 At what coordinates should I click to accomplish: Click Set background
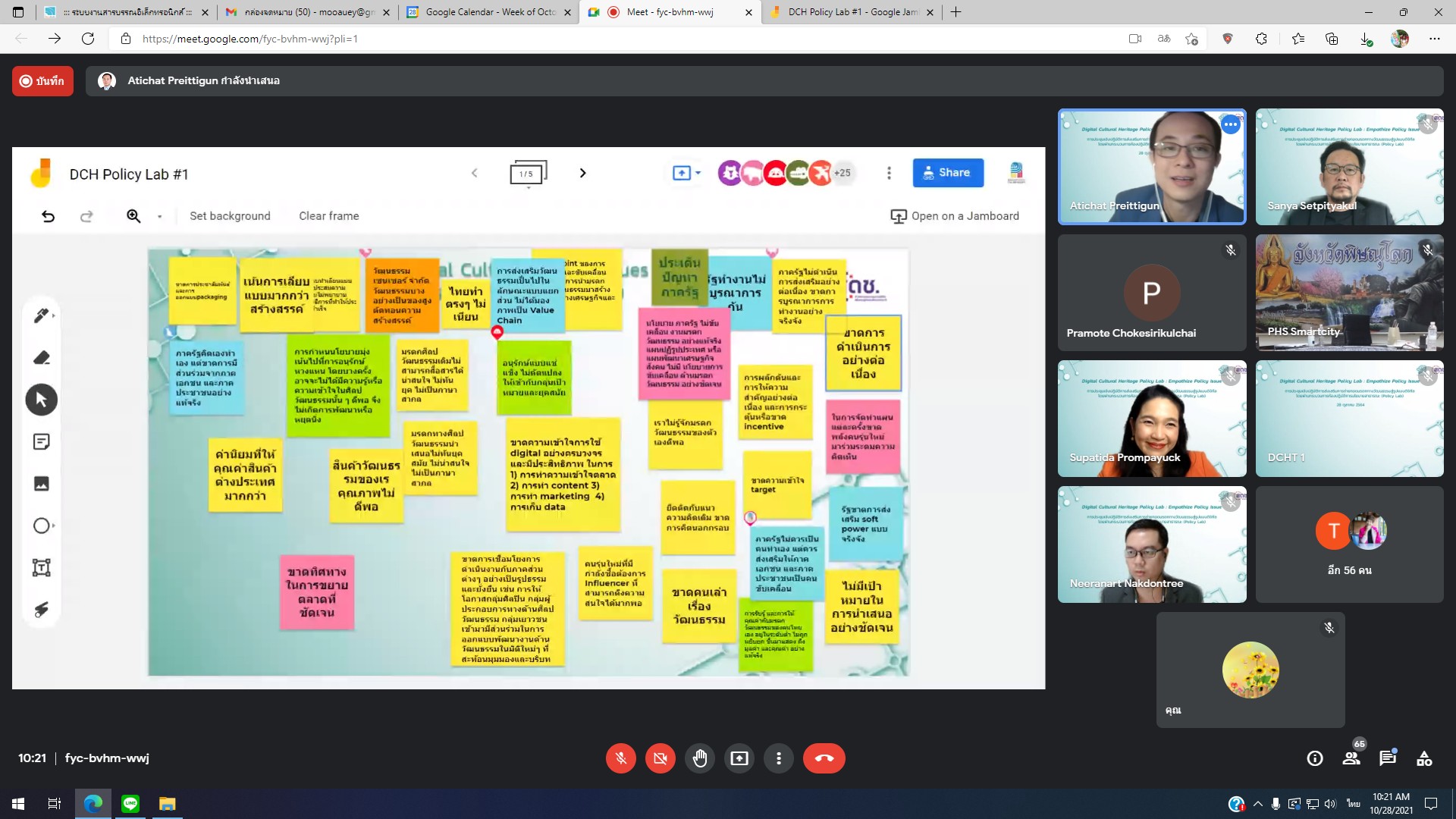230,216
